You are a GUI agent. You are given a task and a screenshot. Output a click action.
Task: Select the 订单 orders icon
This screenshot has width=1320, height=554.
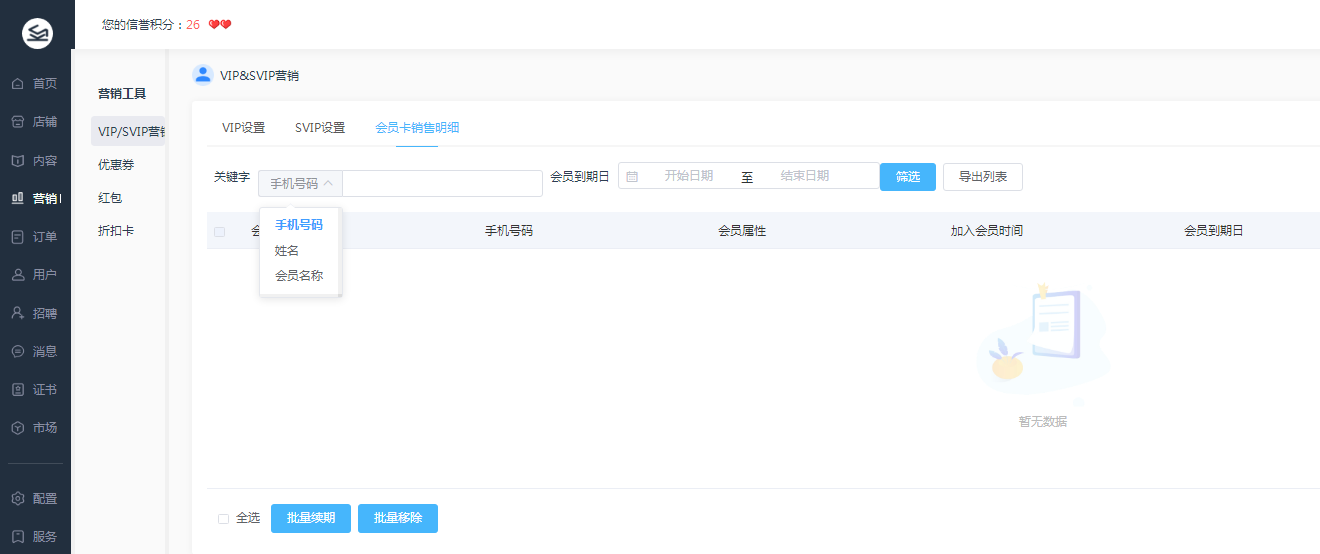[18, 237]
